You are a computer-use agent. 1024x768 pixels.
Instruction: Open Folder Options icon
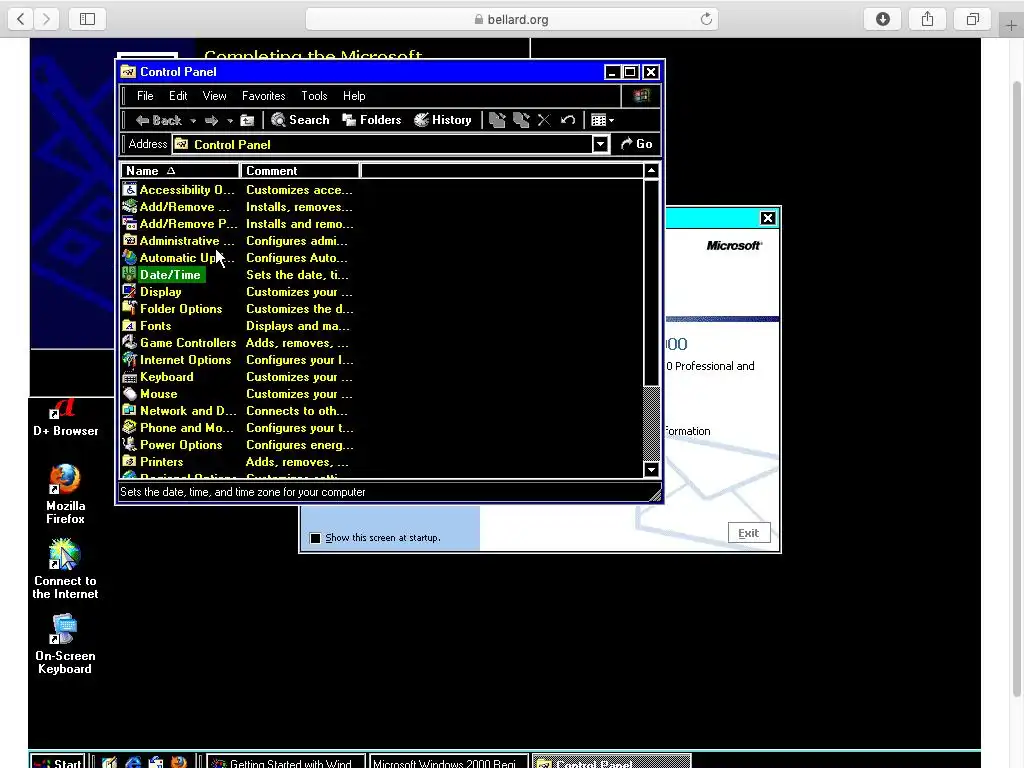[130, 308]
